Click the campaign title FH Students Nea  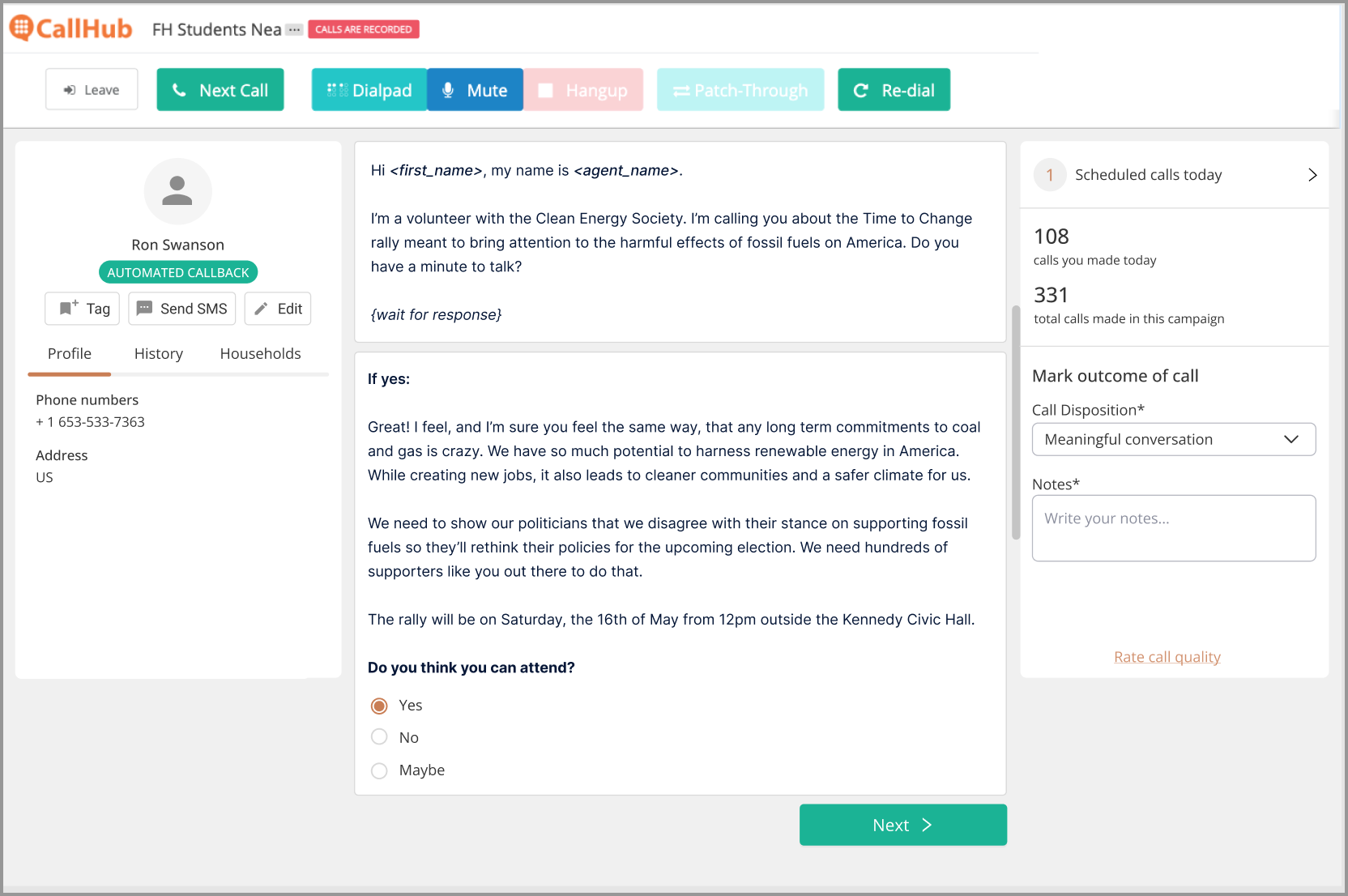click(217, 30)
